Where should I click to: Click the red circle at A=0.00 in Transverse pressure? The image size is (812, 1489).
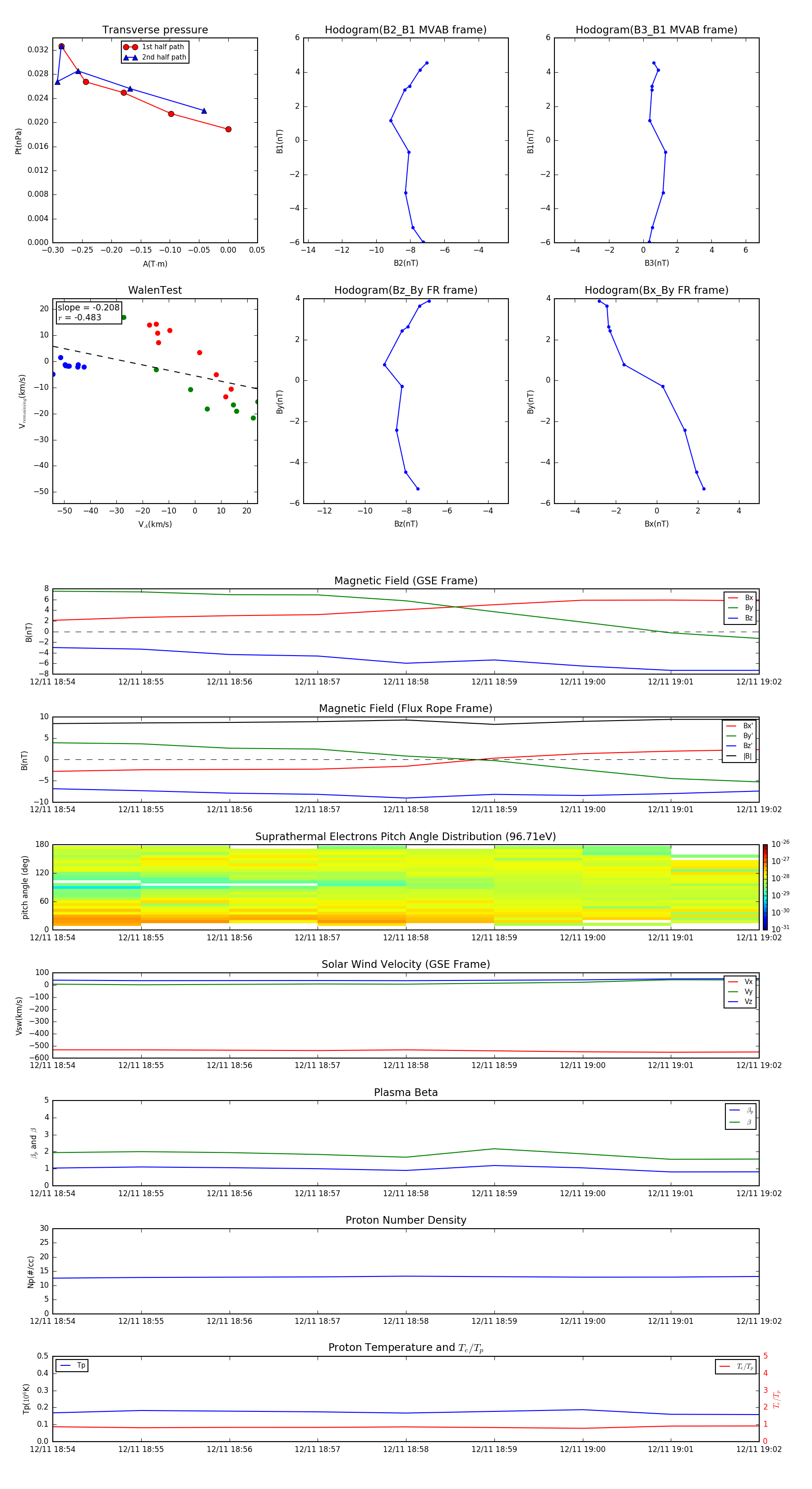pos(228,129)
